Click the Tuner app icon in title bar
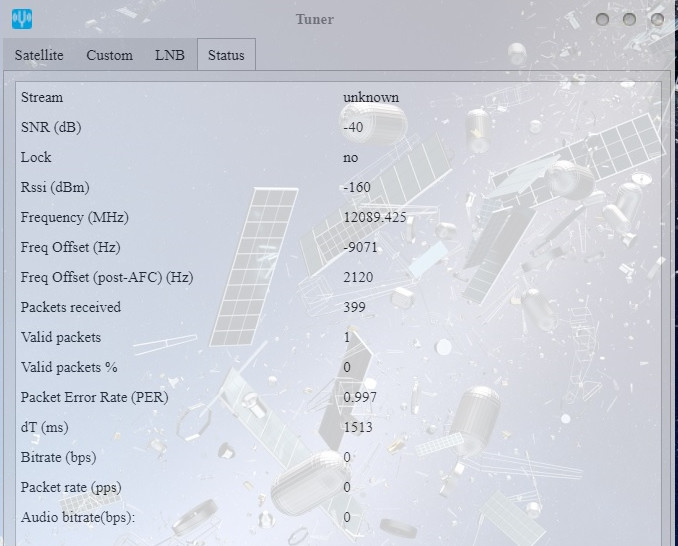 click(23, 19)
